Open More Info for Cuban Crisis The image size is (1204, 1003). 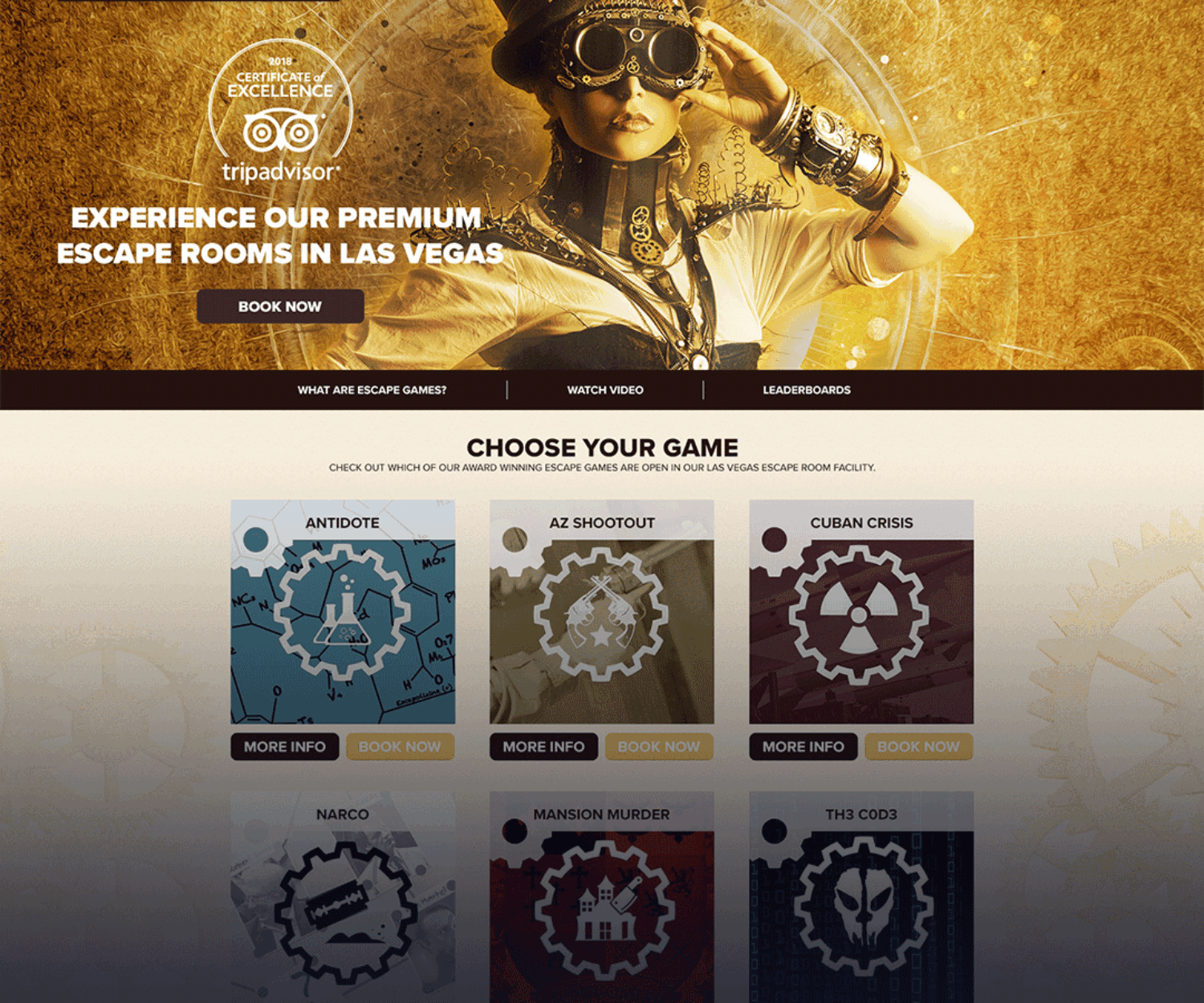tap(803, 747)
